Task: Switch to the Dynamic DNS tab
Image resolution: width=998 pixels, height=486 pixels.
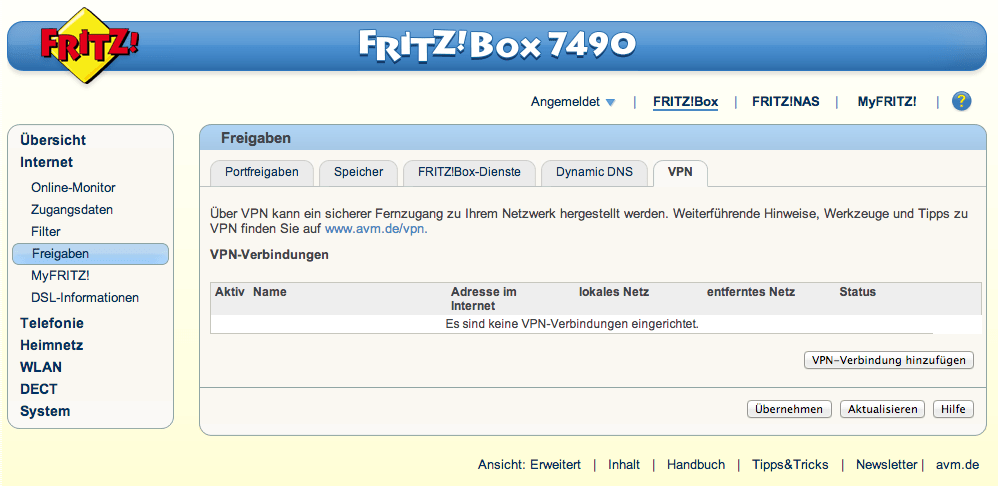Action: 594,172
